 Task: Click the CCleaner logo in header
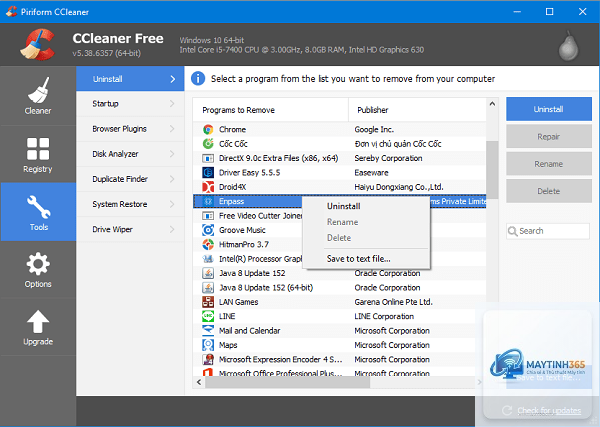click(38, 45)
